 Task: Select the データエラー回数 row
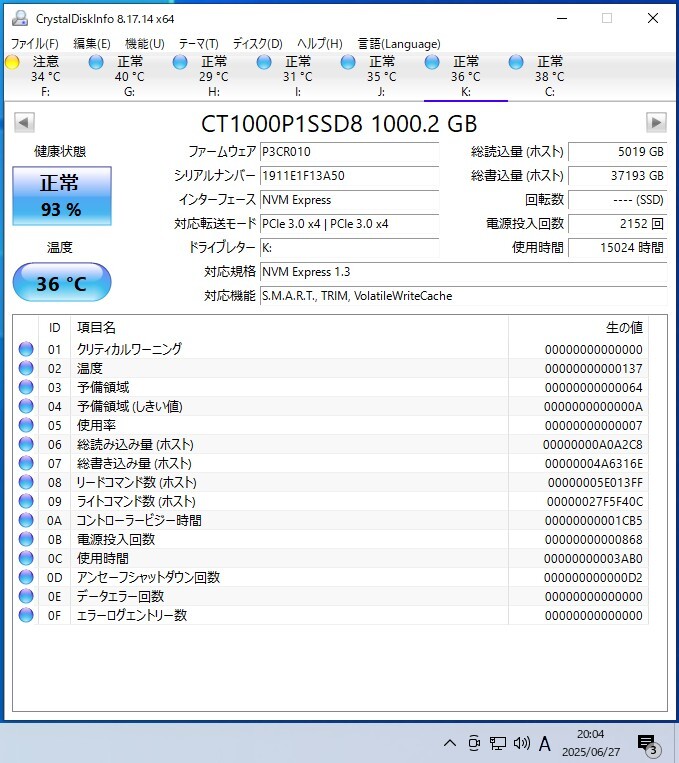pos(330,596)
